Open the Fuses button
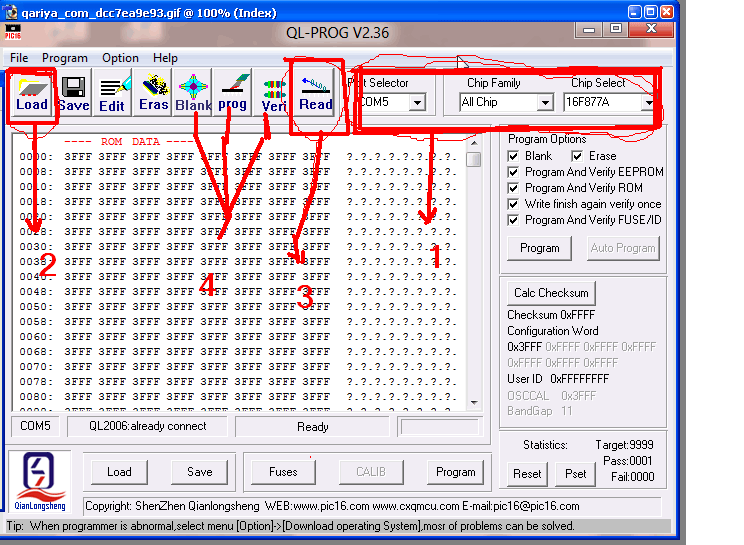This screenshot has width=744, height=545. 283,472
